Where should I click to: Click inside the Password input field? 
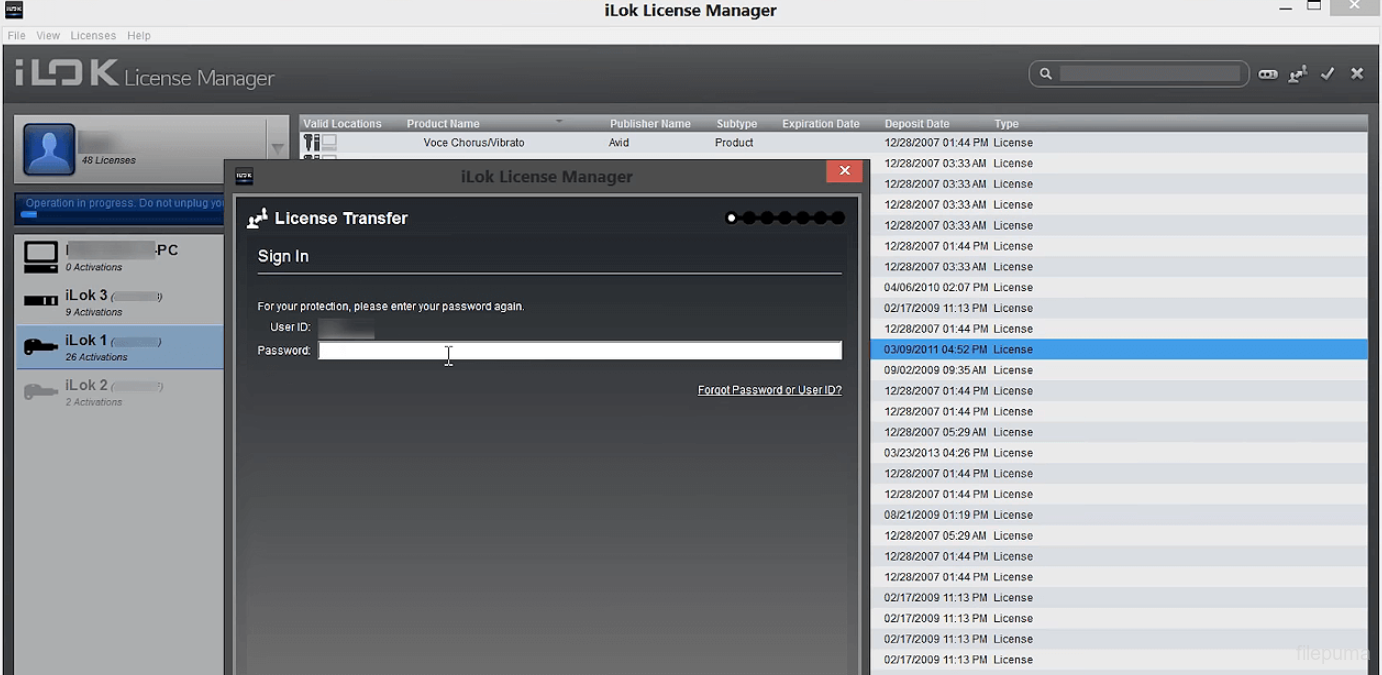[579, 350]
